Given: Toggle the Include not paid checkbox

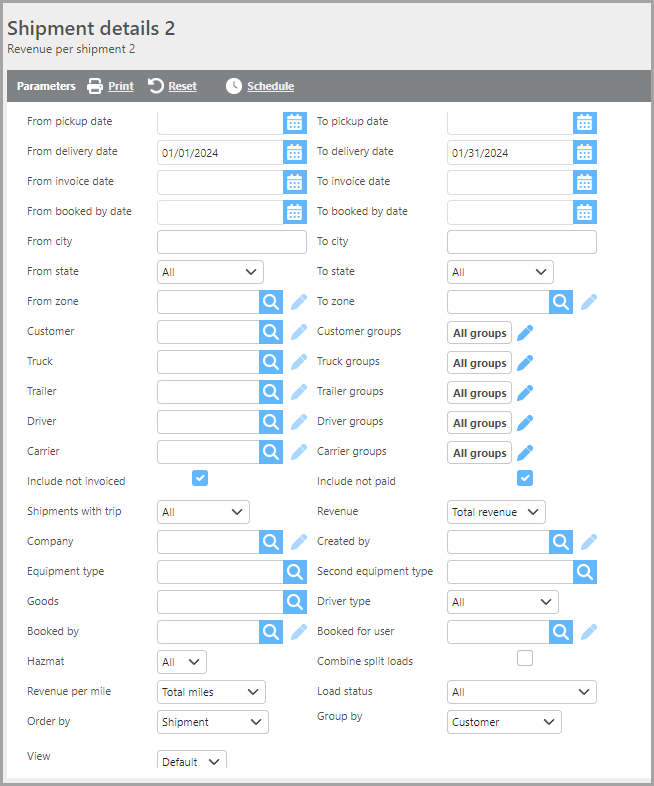Looking at the screenshot, I should point(525,478).
